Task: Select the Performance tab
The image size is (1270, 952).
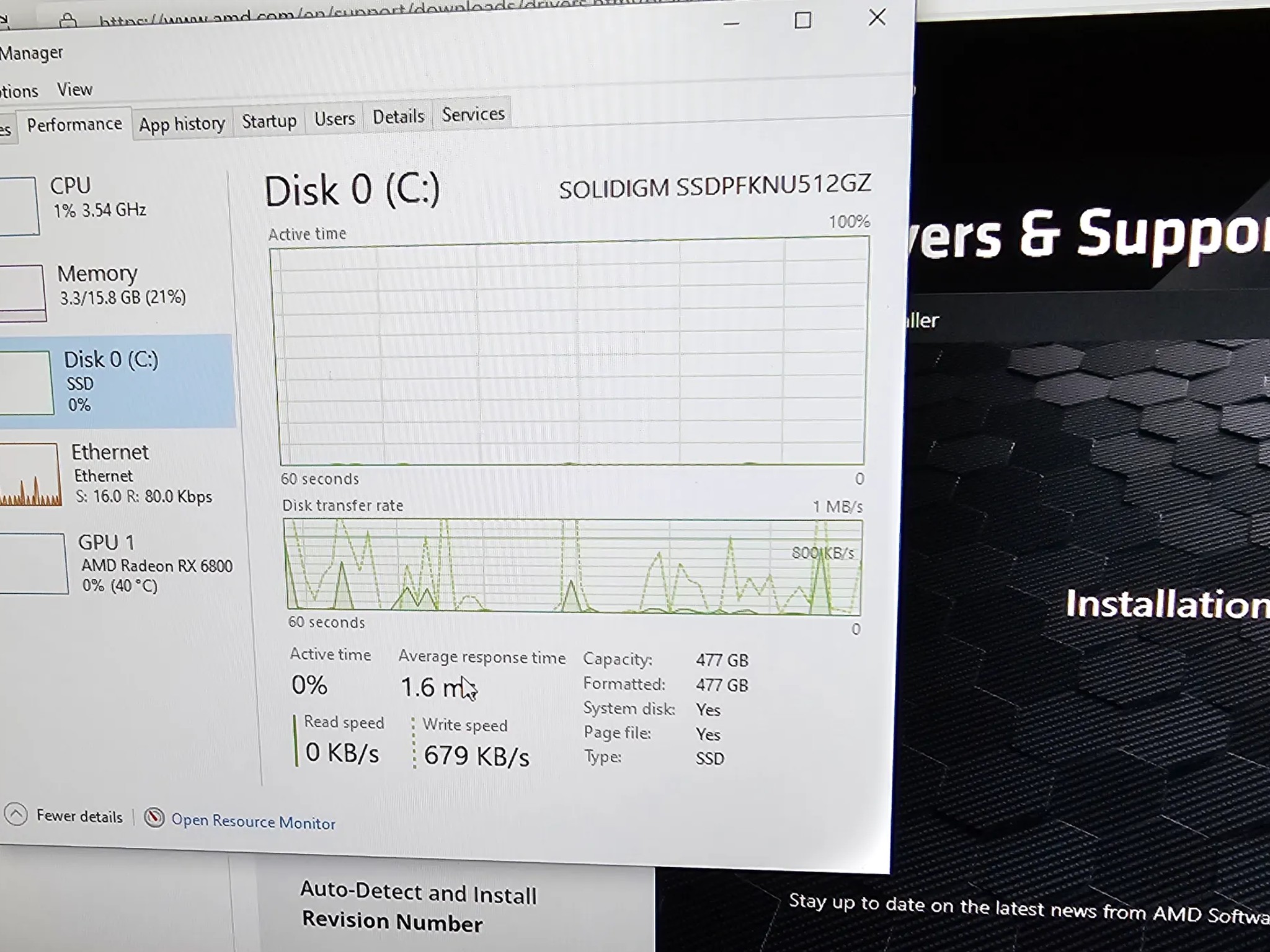Action: click(x=74, y=125)
